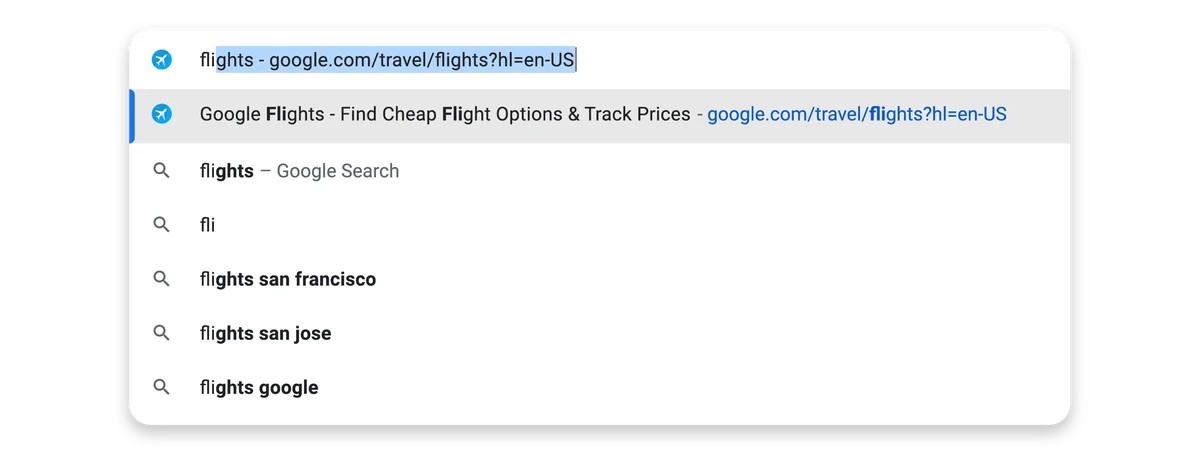Pick the "flights google" suggestion
The height and width of the screenshot is (455, 1200).
(x=600, y=387)
